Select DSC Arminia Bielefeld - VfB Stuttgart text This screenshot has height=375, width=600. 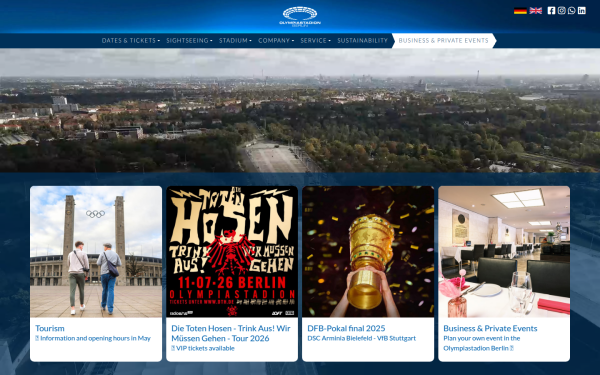[361, 338]
